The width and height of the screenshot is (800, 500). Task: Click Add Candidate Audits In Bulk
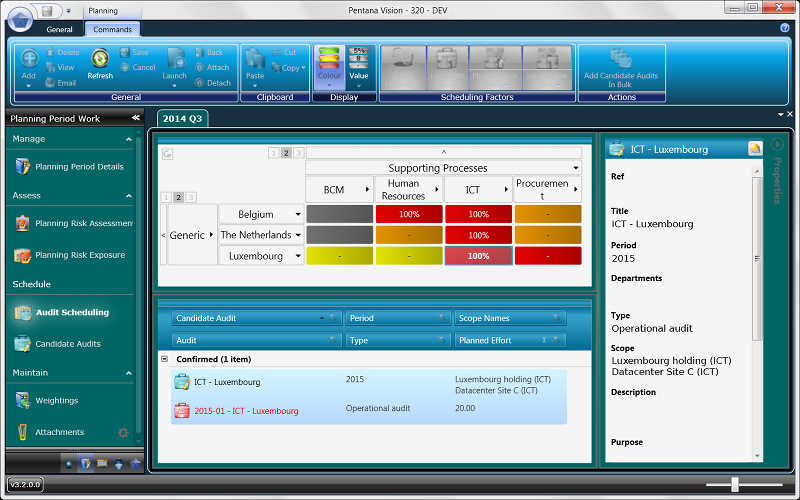tap(621, 68)
